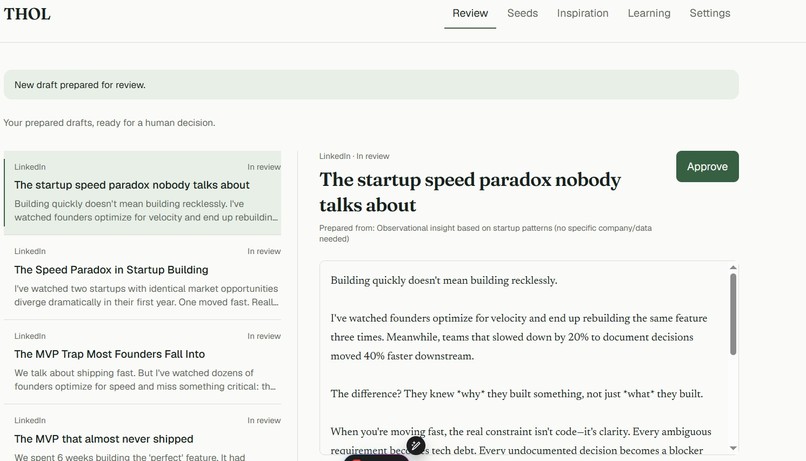
Task: Select 'The MVP Trap Most Founders Fall Into' draft
Action: (142, 362)
